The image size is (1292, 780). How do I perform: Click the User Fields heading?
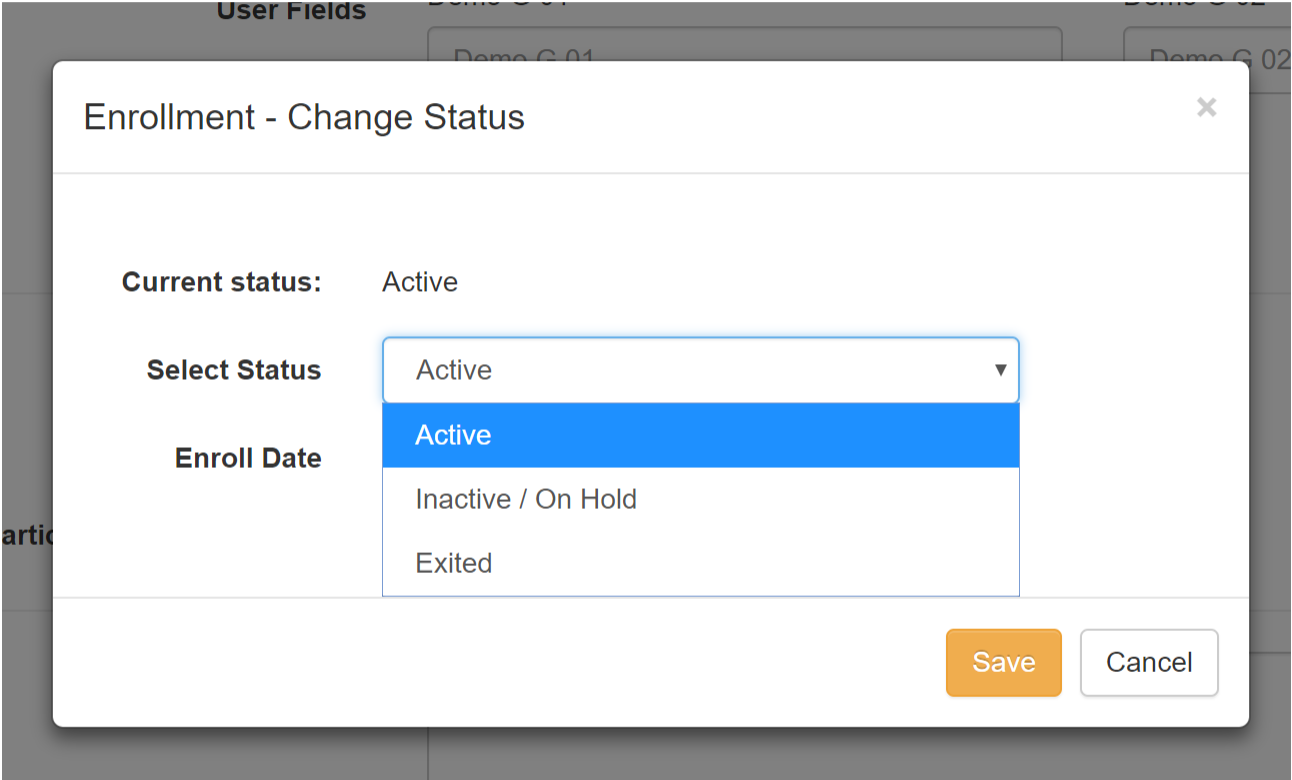click(292, 12)
